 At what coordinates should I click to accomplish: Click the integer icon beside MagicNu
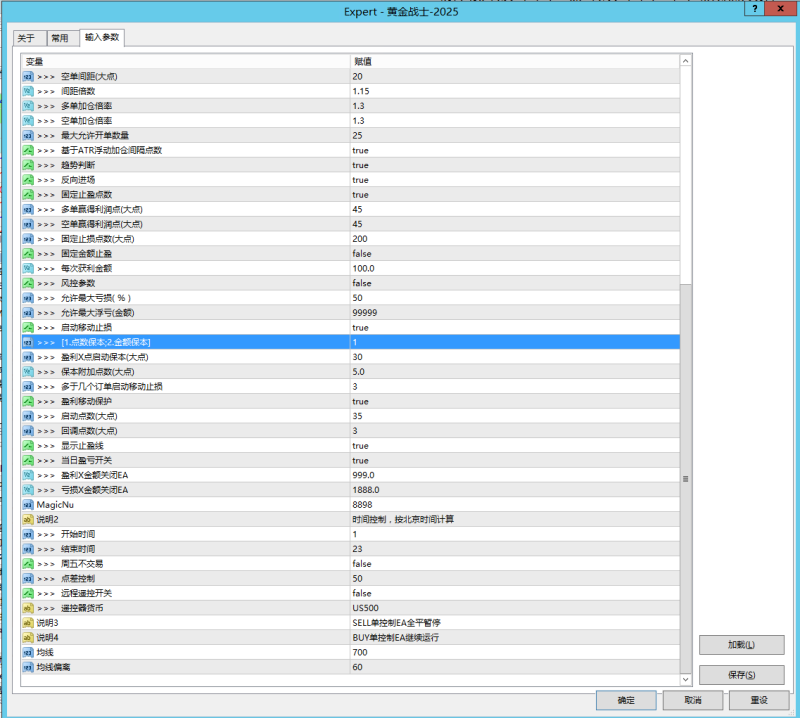(28, 505)
